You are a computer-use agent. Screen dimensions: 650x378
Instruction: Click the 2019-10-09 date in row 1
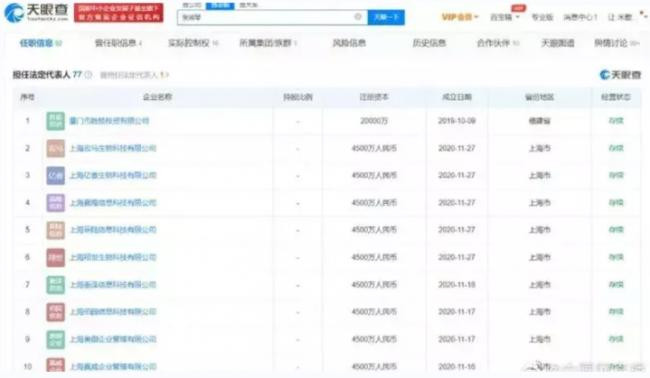click(457, 121)
